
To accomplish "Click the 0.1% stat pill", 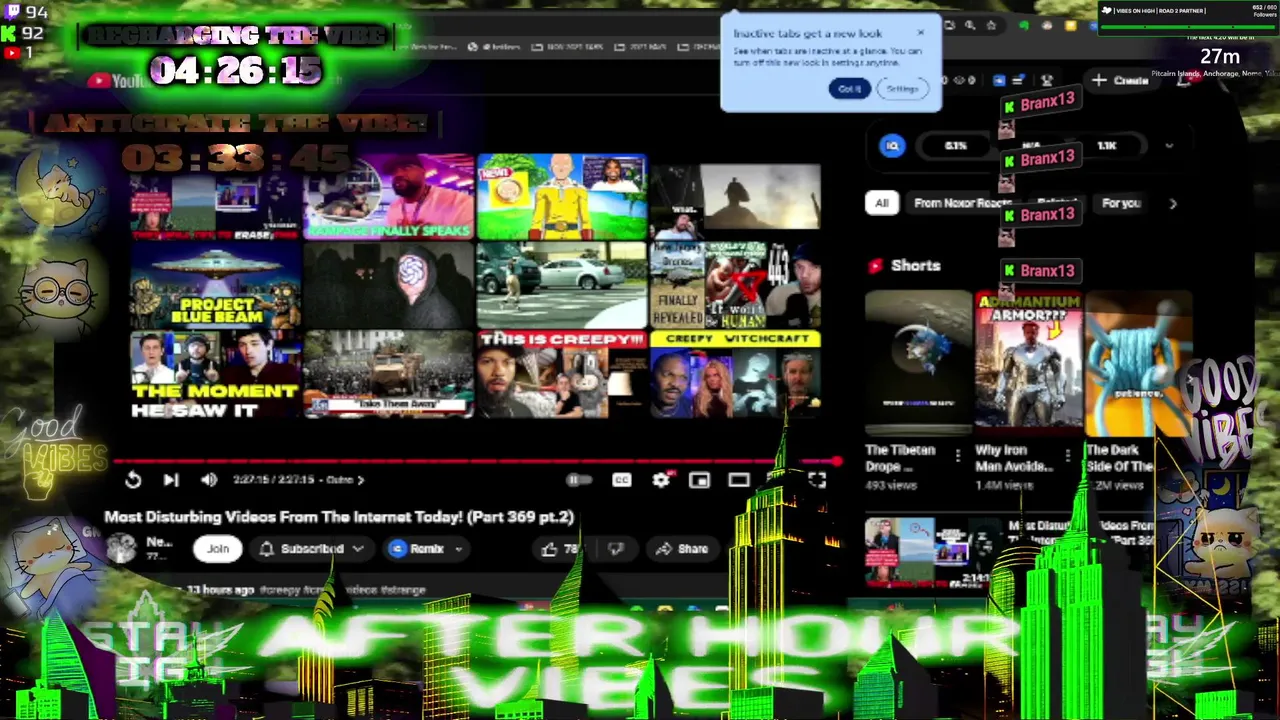I will click(x=956, y=146).
